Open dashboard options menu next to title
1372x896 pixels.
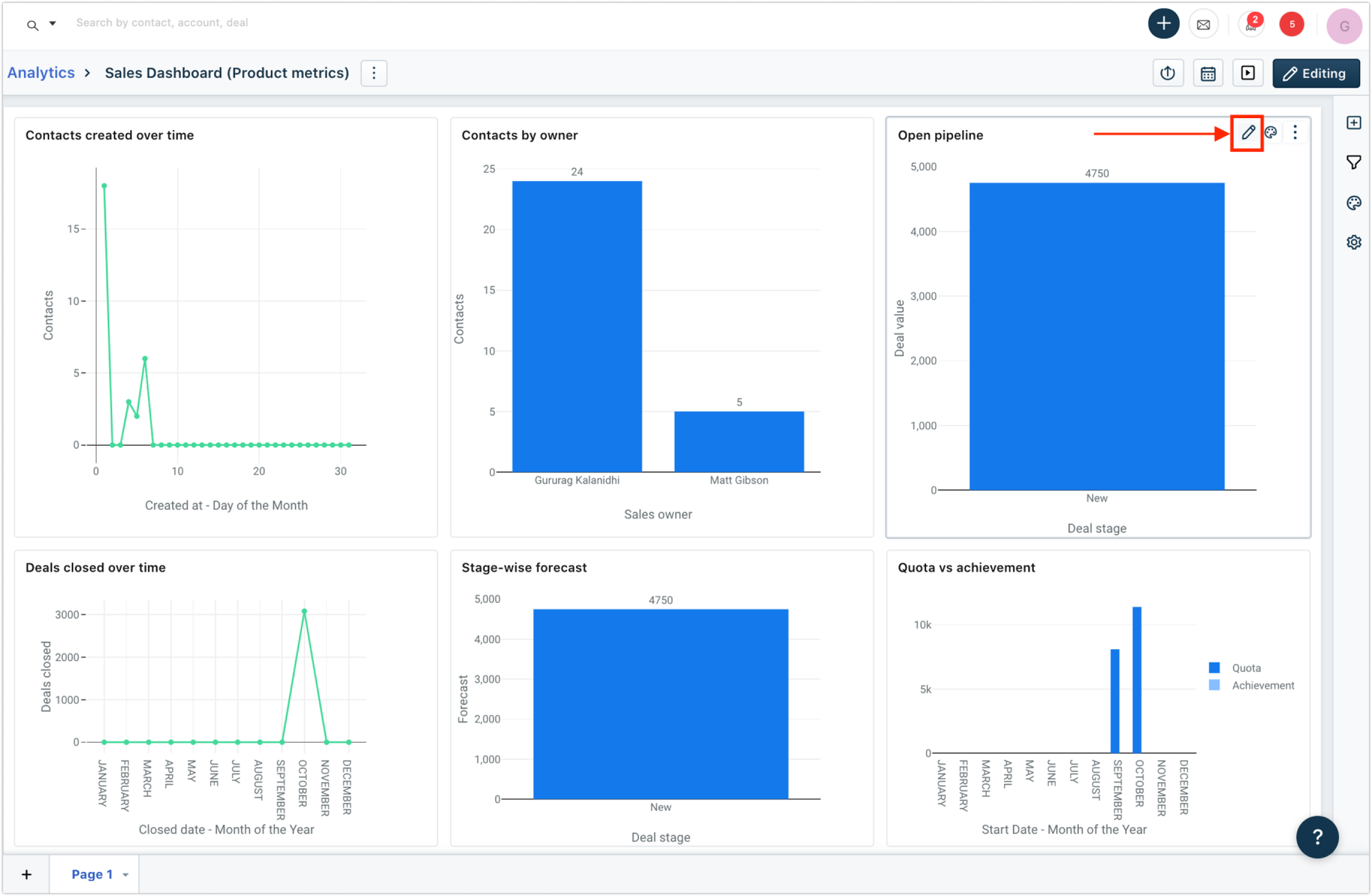374,73
